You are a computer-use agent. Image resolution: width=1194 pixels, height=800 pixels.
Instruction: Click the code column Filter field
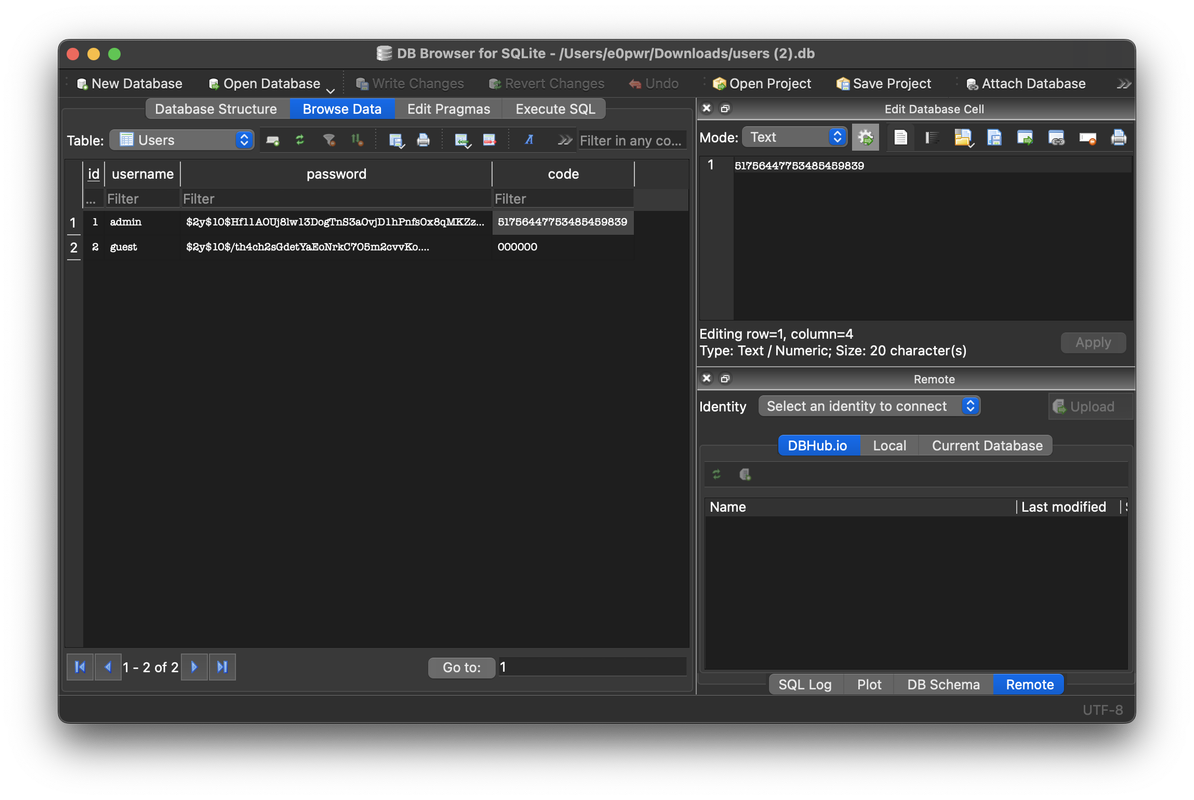(563, 199)
